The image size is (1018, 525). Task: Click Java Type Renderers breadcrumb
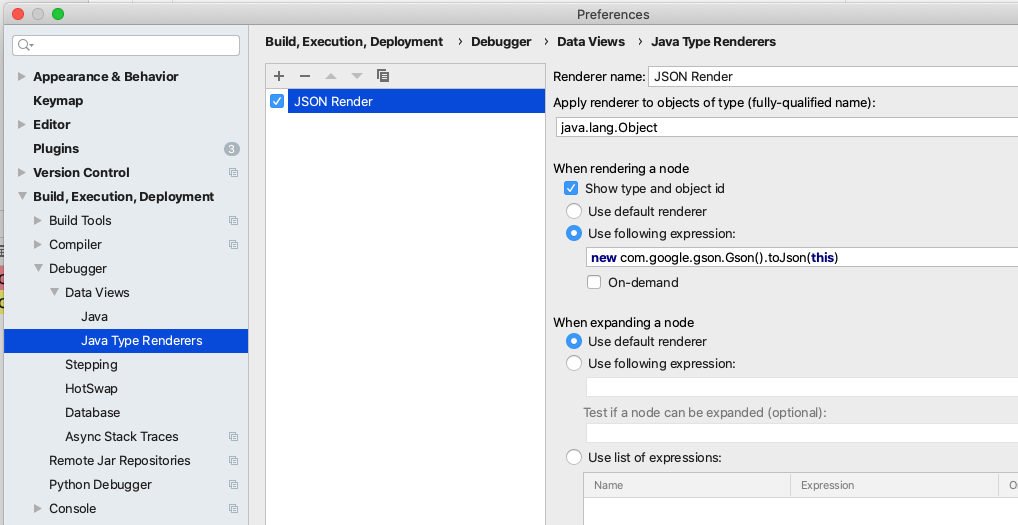pyautogui.click(x=714, y=42)
